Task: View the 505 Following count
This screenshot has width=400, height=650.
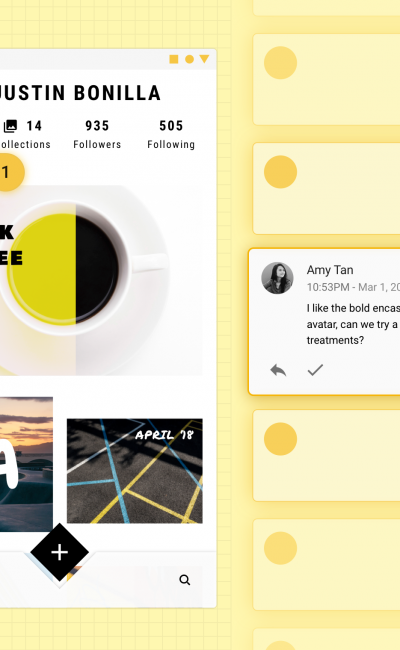Action: 171,134
